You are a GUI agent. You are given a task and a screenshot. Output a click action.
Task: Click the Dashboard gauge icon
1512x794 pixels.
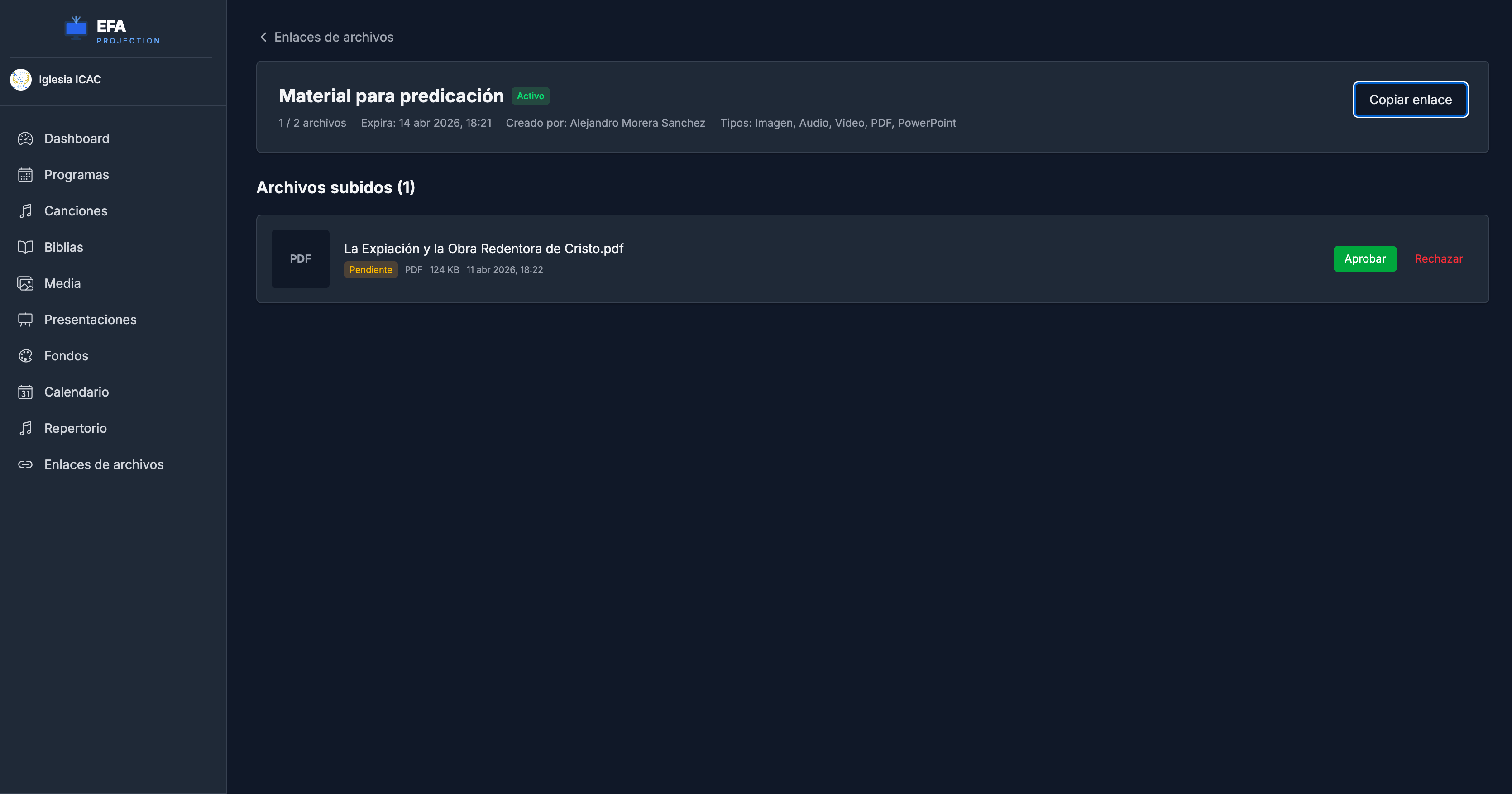point(25,139)
